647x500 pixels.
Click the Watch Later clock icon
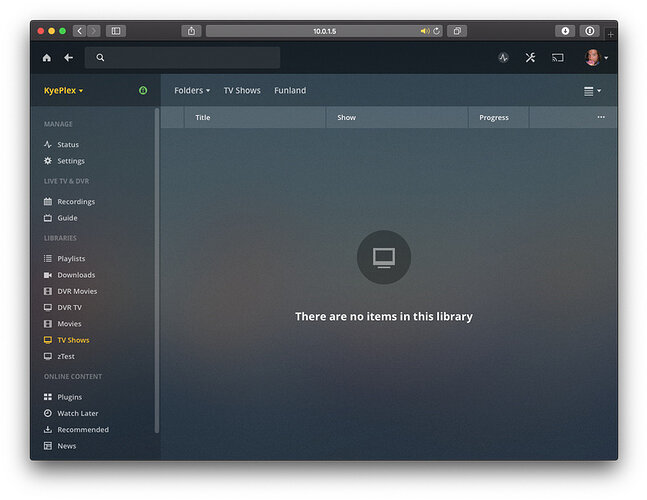[x=48, y=413]
